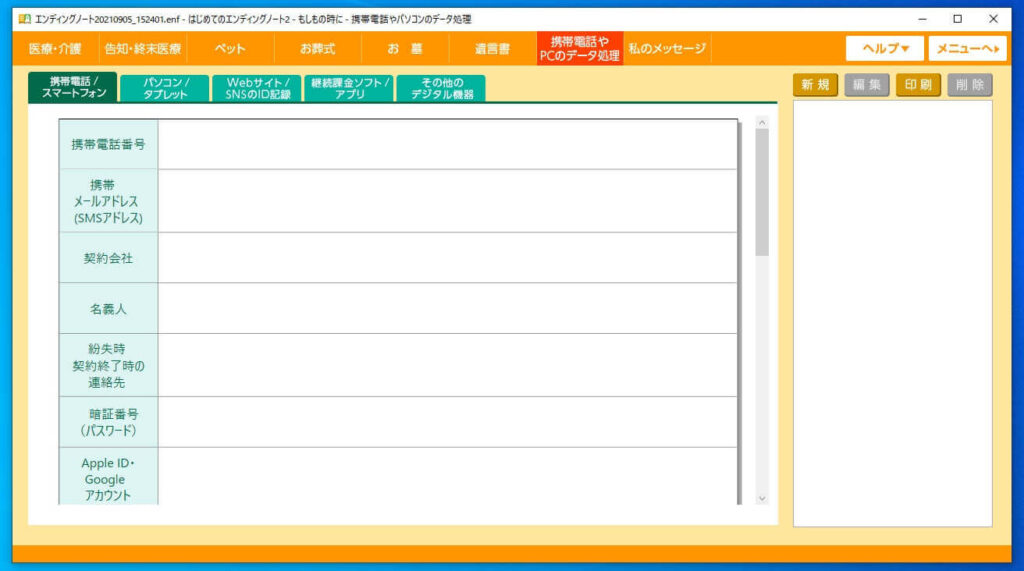Close the エンディングノート window

(993, 19)
